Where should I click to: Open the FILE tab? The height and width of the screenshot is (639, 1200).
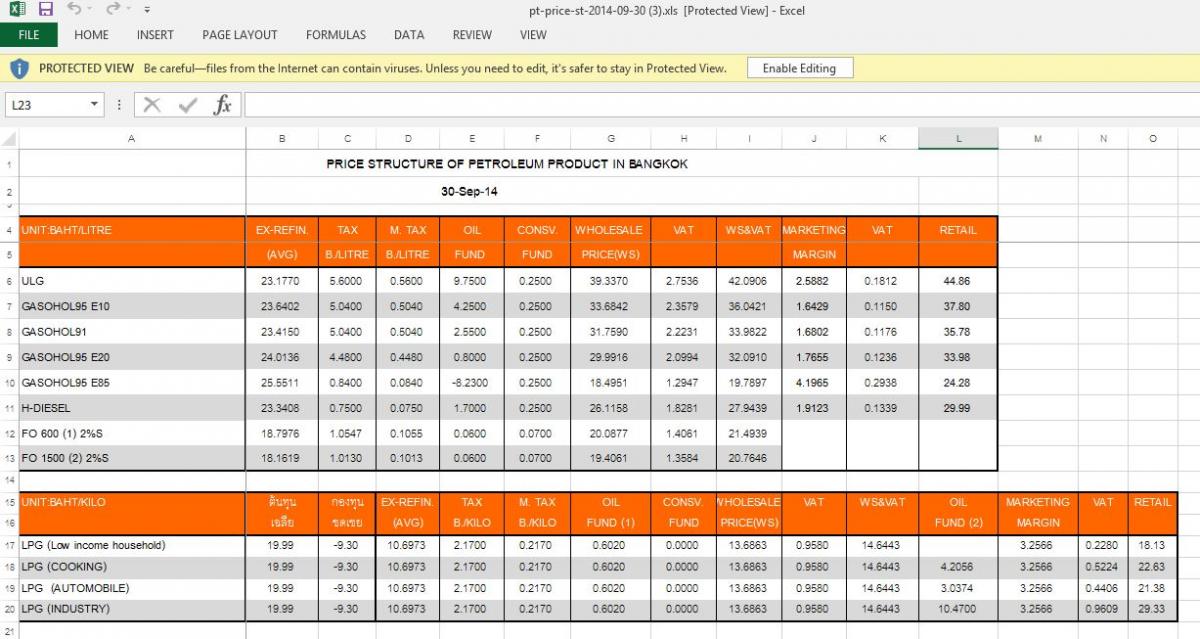29,35
